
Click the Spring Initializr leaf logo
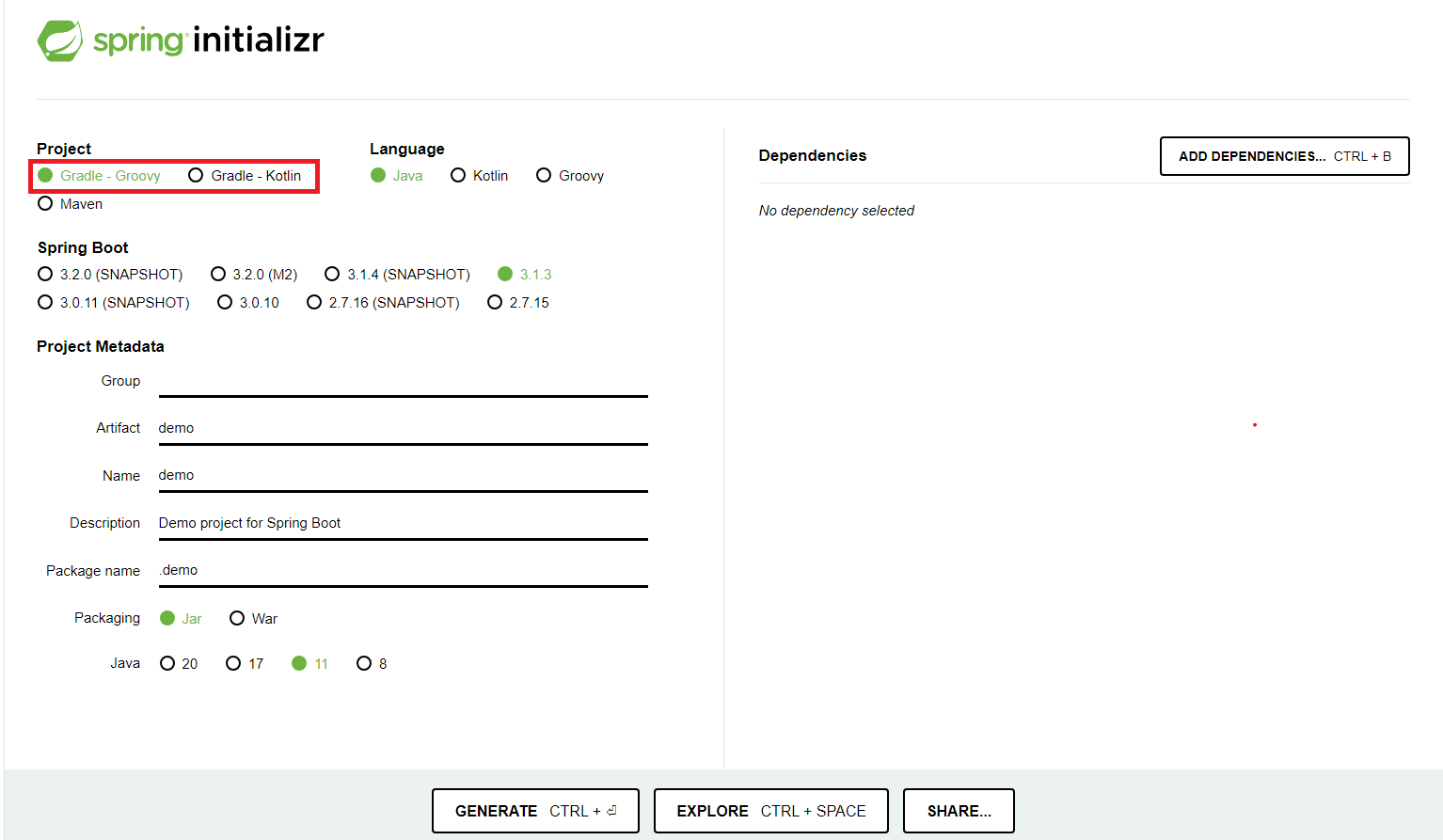click(x=60, y=40)
